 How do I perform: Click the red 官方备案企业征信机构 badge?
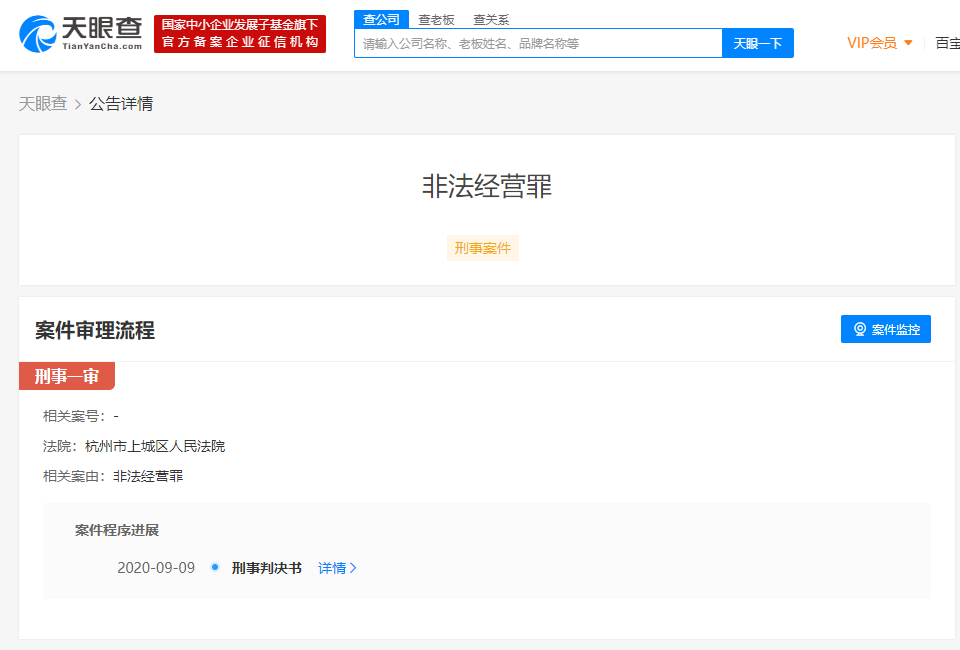(240, 33)
